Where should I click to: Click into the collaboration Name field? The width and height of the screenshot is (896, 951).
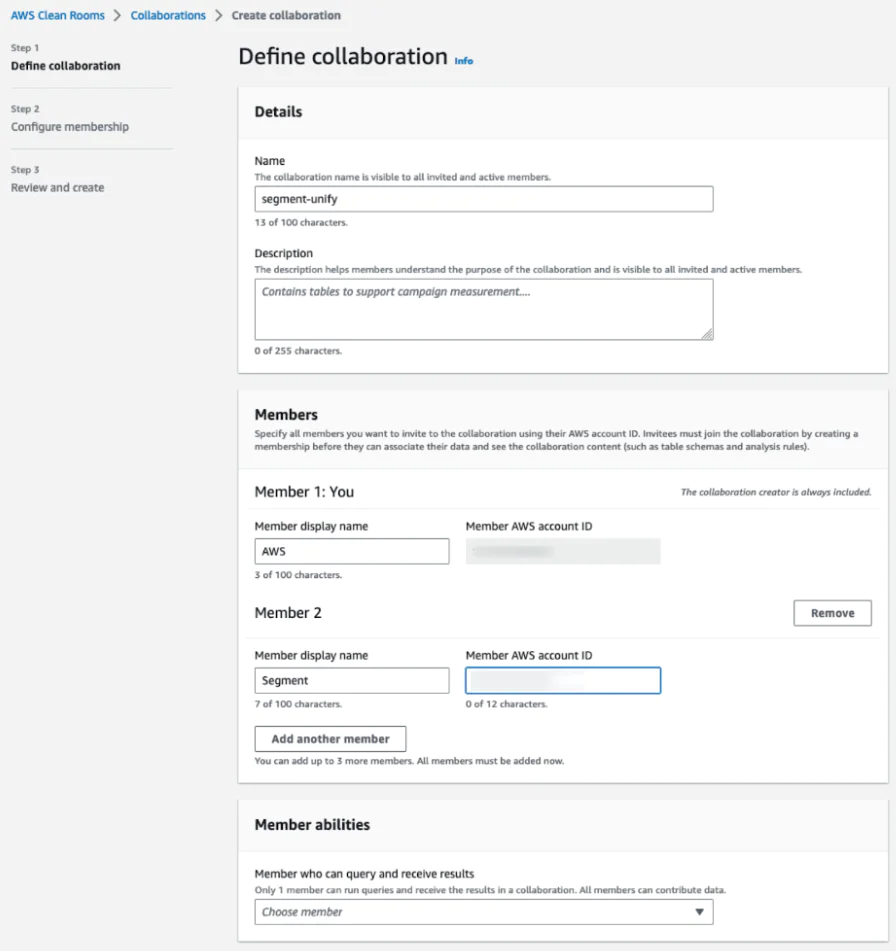click(x=484, y=199)
